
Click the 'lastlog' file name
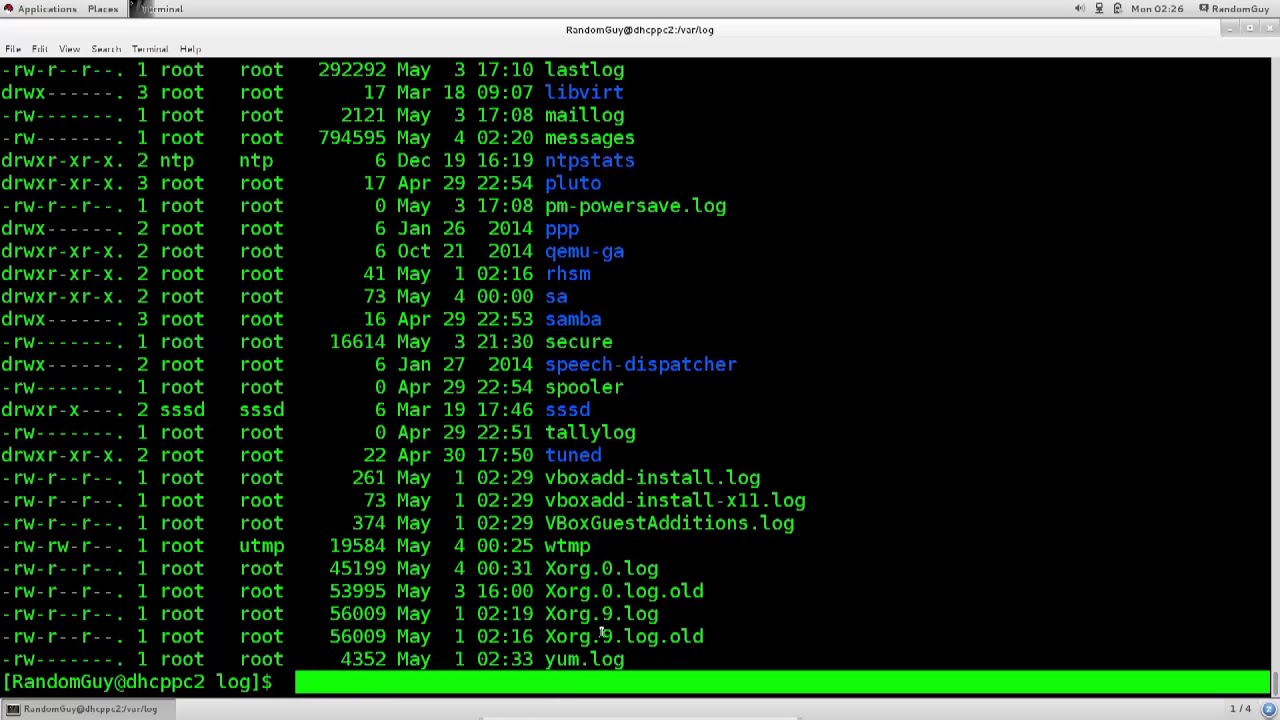tap(584, 70)
